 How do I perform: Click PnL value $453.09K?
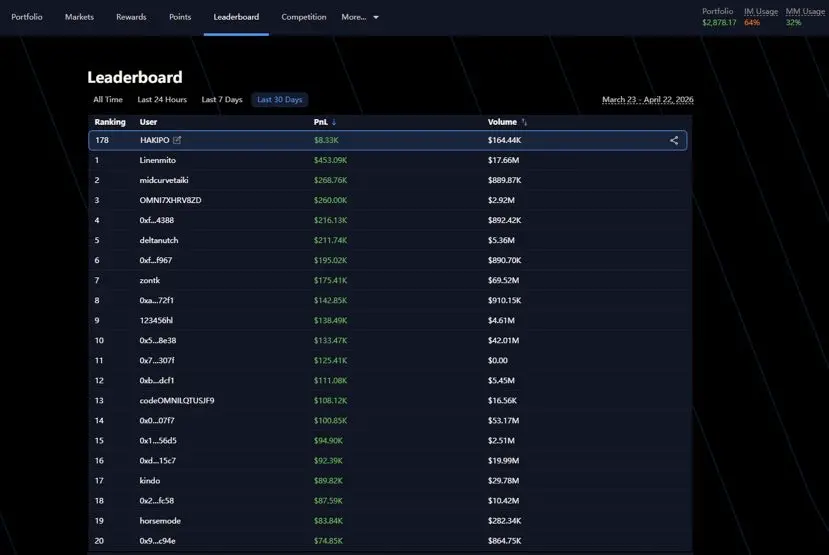[x=330, y=160]
